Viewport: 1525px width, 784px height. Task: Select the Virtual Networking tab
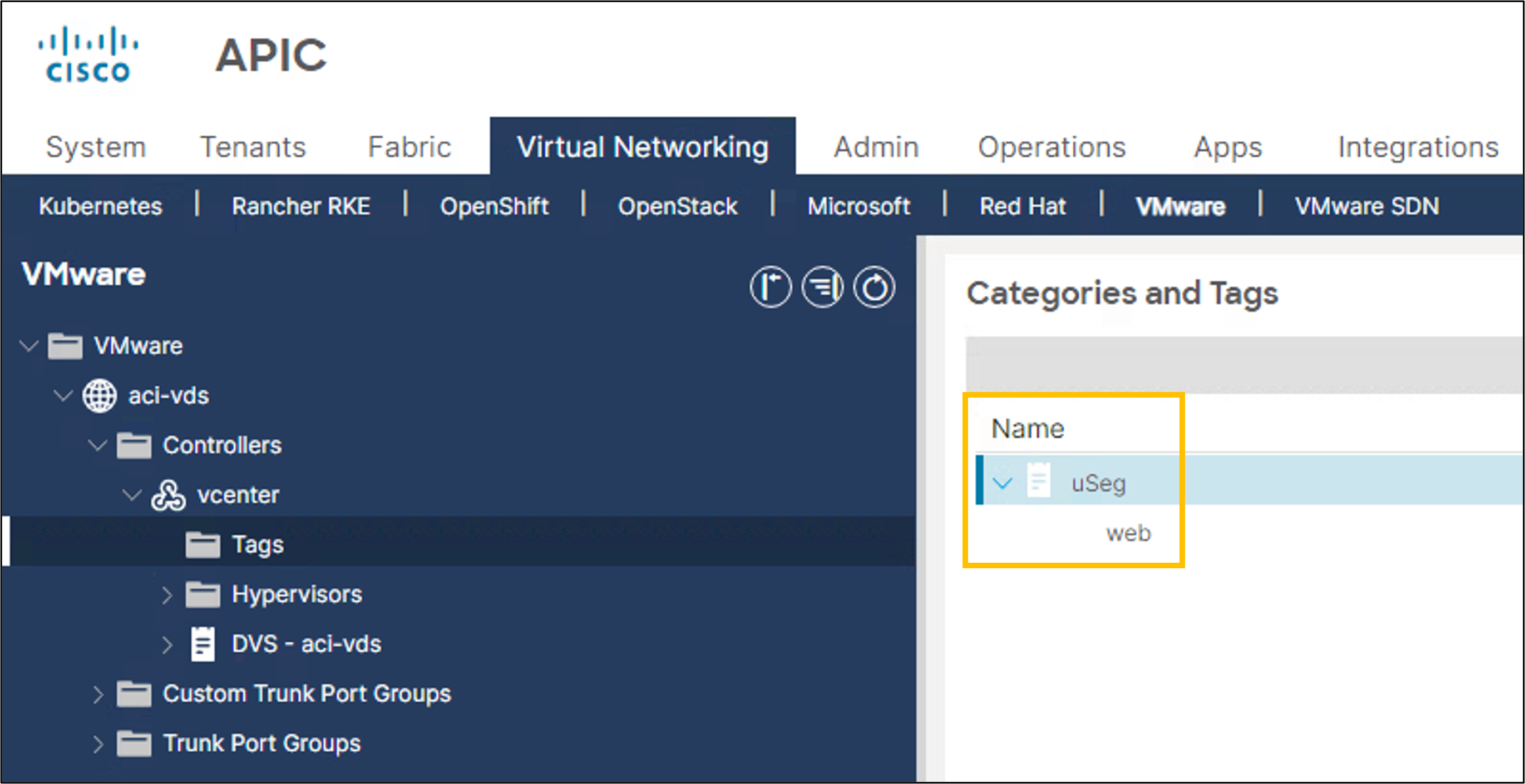[x=642, y=147]
